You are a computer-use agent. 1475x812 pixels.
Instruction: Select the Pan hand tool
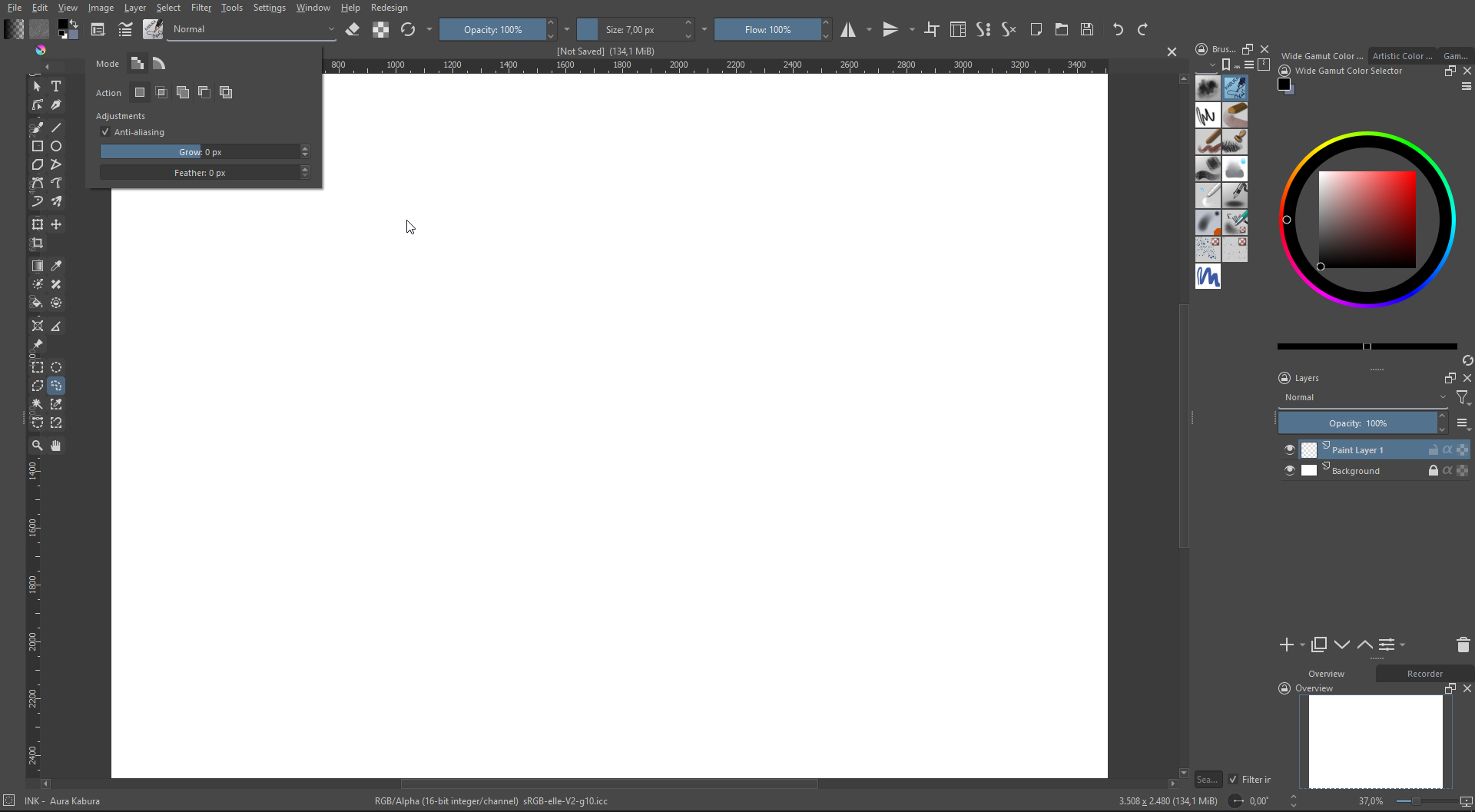[56, 446]
